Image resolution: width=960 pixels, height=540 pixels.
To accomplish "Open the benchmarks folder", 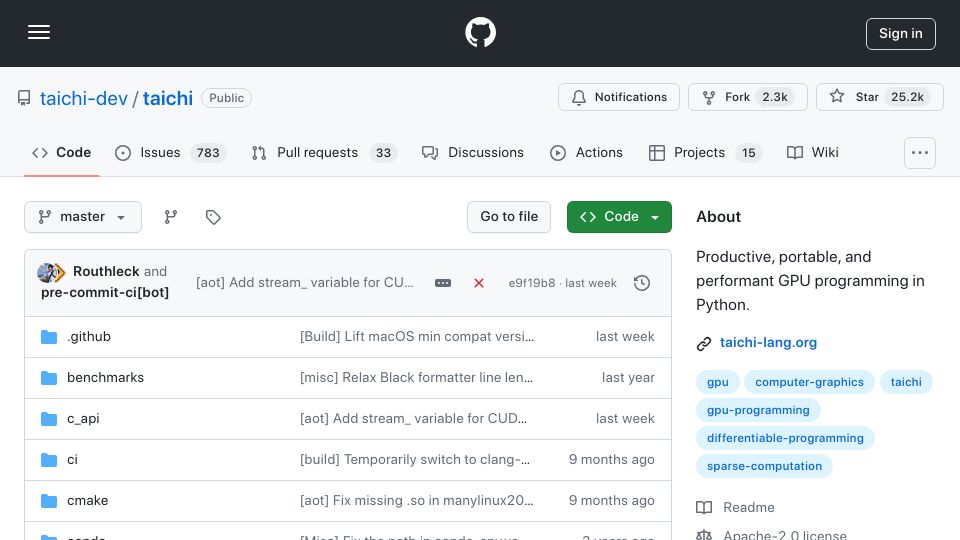I will pos(105,377).
